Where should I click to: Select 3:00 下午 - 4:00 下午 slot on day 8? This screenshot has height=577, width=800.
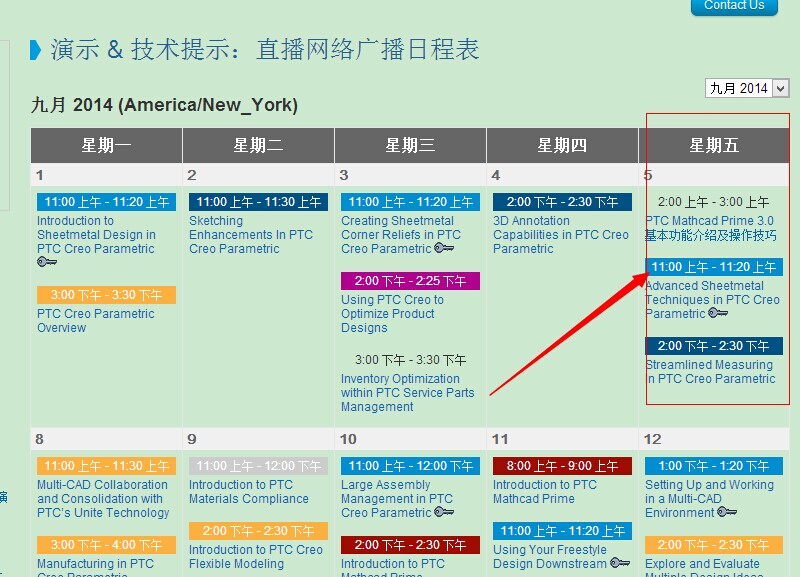106,545
